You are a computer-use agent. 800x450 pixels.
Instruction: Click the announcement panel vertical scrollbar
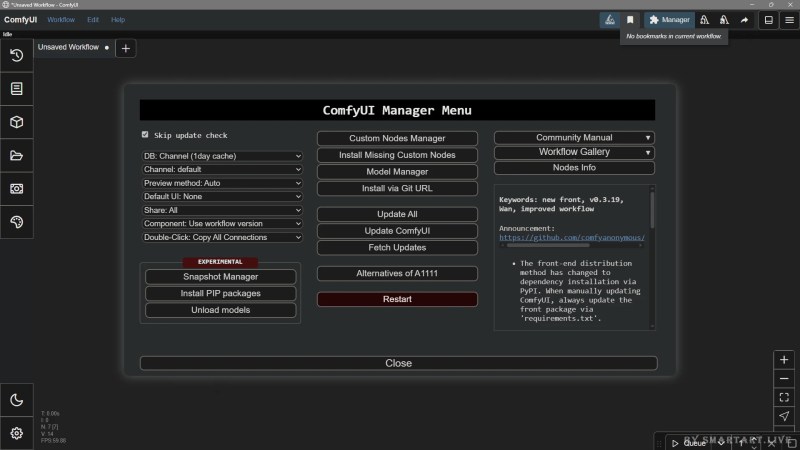pyautogui.click(x=652, y=209)
